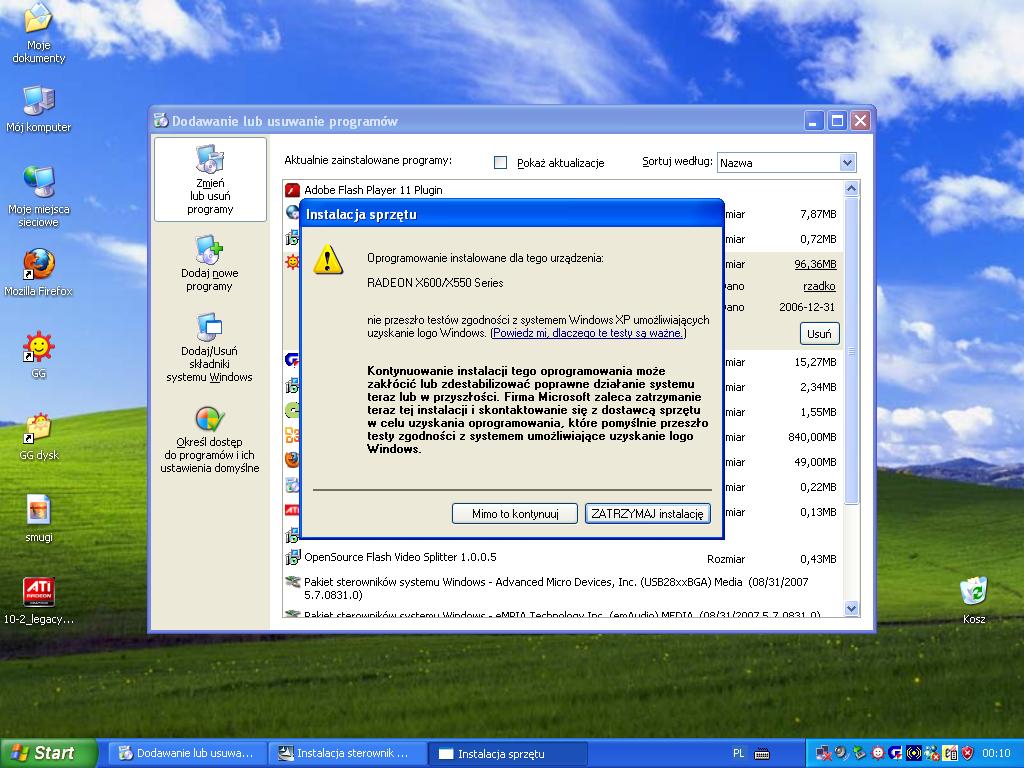Click the 840,00MB size value
Screen dimensions: 1024x768
click(x=812, y=438)
